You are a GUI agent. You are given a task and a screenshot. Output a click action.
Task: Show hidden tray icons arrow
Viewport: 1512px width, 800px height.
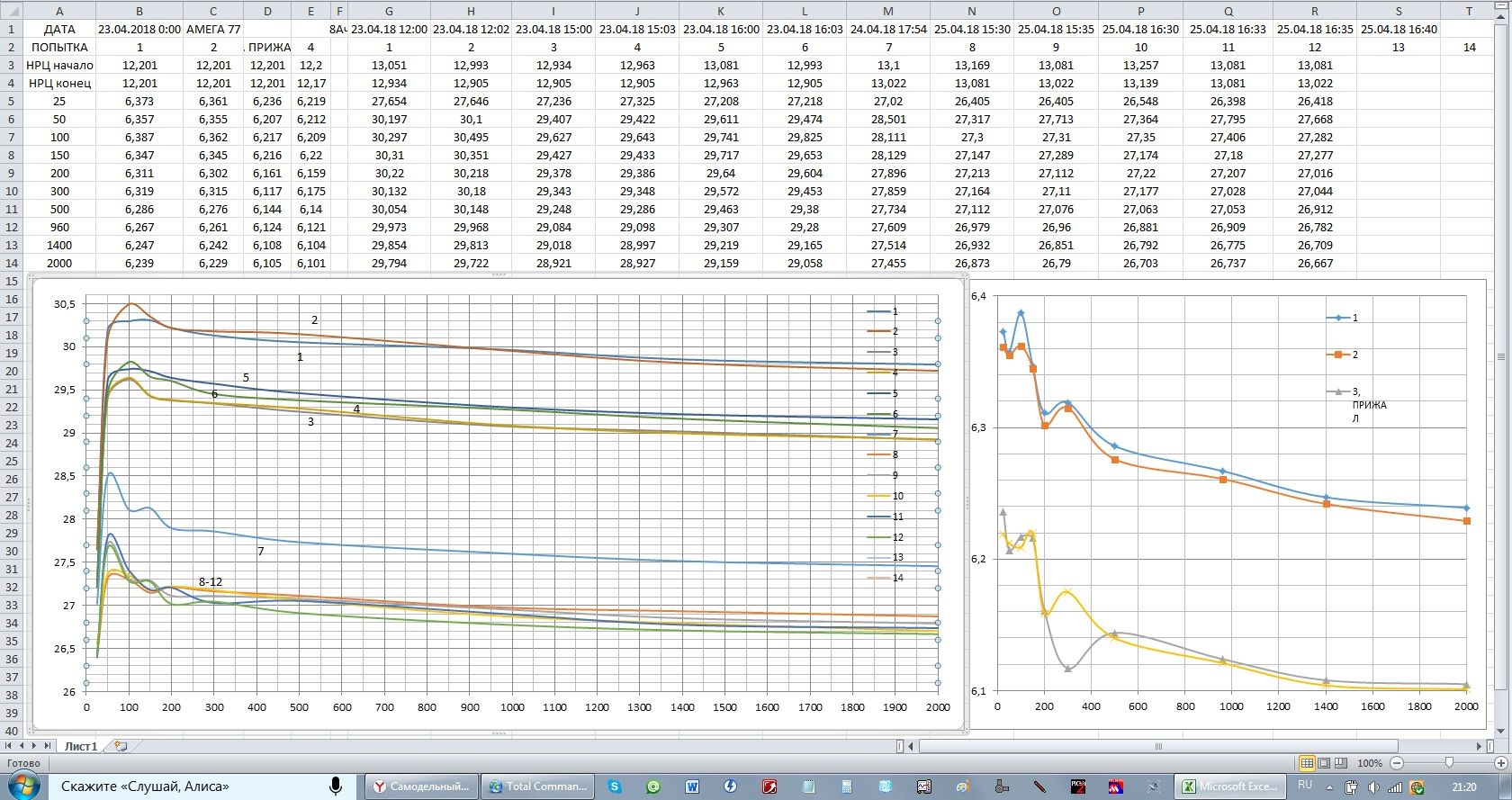(x=1329, y=788)
